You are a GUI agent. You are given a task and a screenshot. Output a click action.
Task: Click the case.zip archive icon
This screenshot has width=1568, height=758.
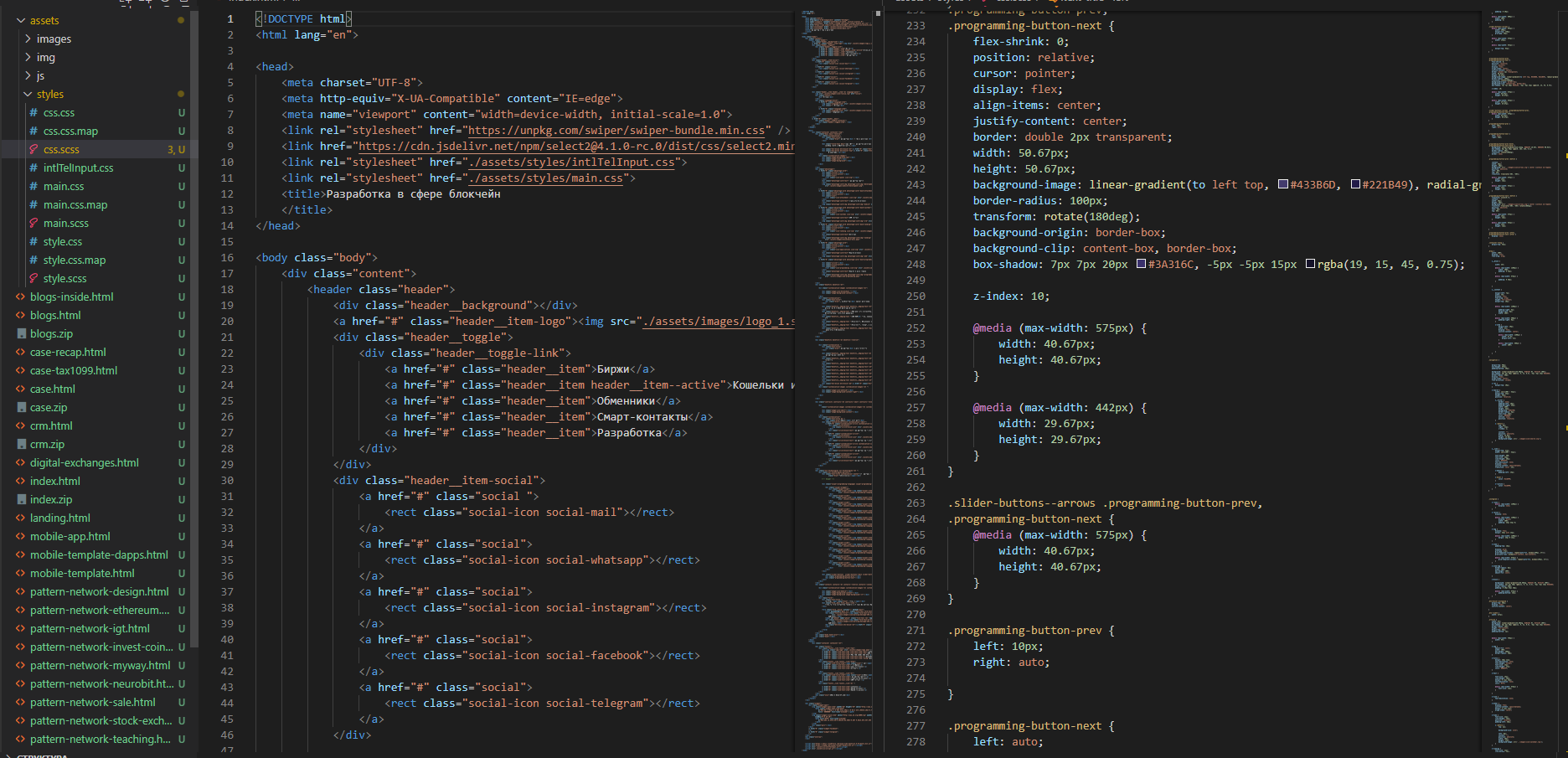click(21, 407)
